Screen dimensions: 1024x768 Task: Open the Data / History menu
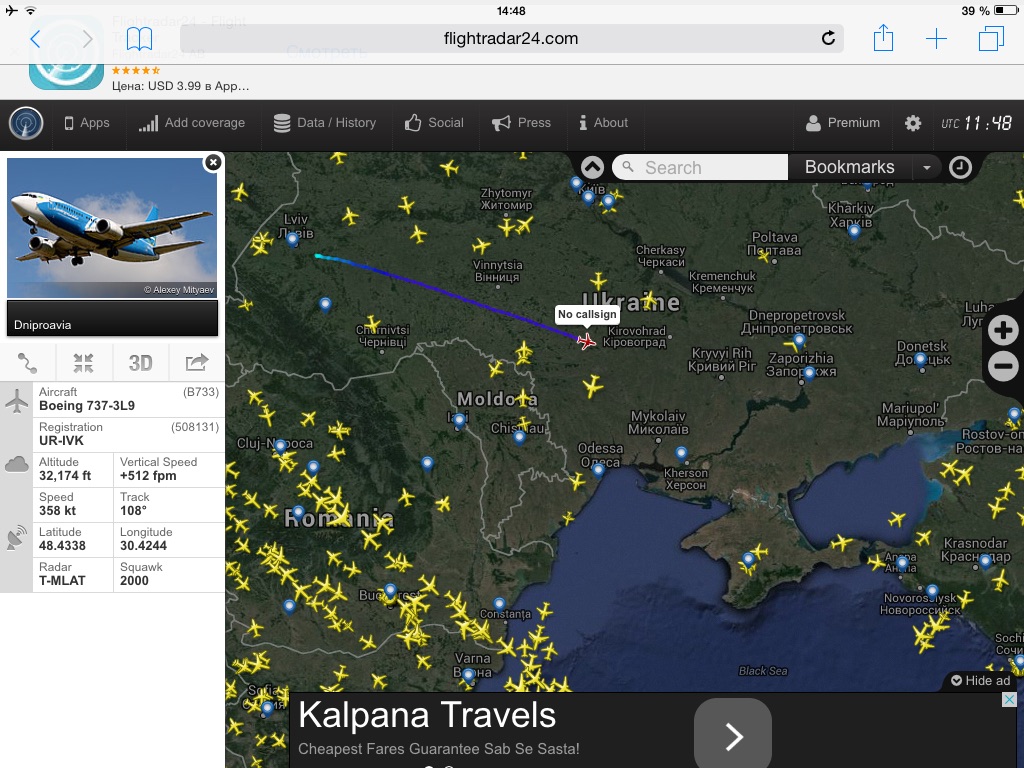325,123
